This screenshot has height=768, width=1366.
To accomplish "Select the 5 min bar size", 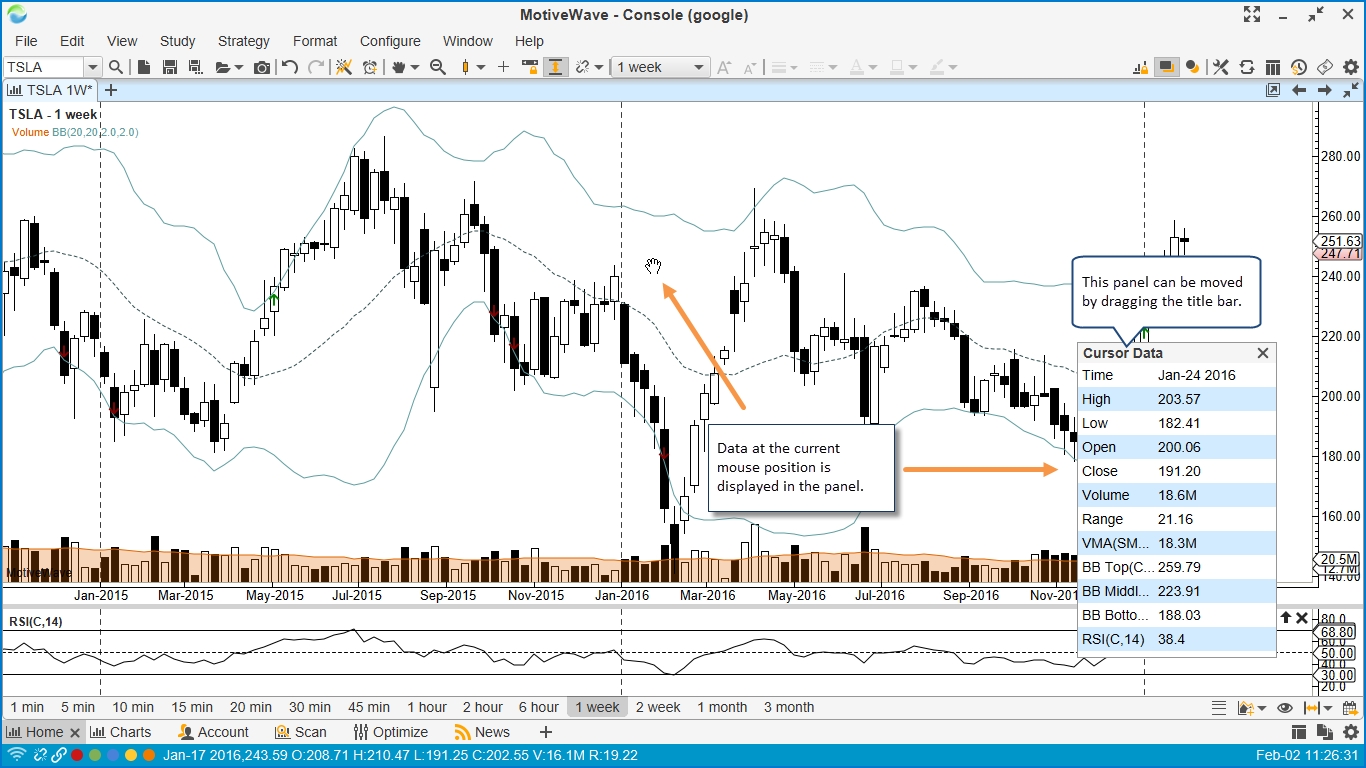I will [78, 707].
